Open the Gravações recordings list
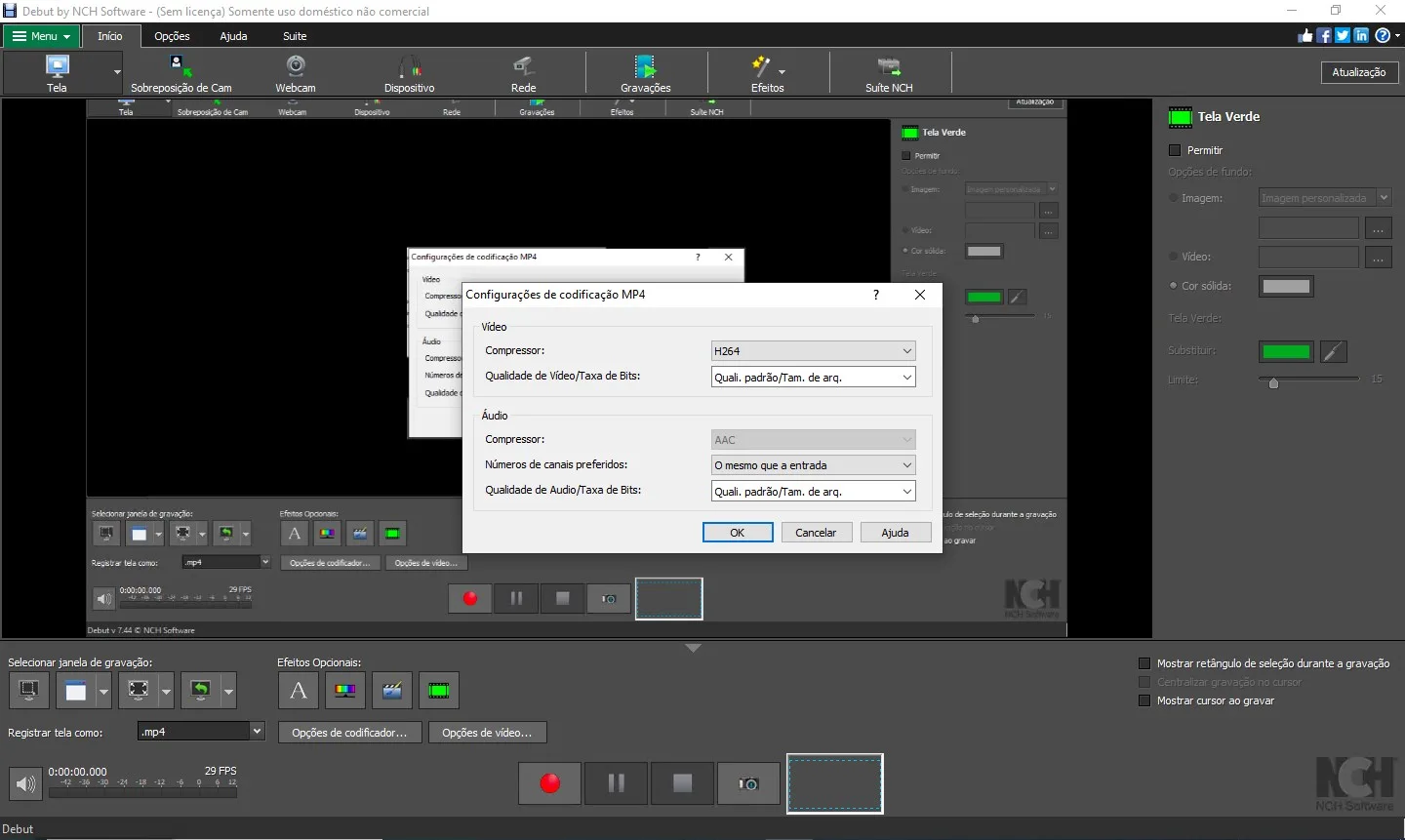The height and width of the screenshot is (840, 1405). point(645,73)
